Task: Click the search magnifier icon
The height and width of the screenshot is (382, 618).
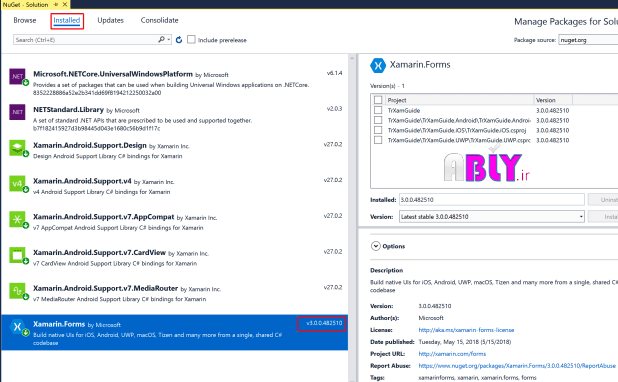Action: (161, 39)
